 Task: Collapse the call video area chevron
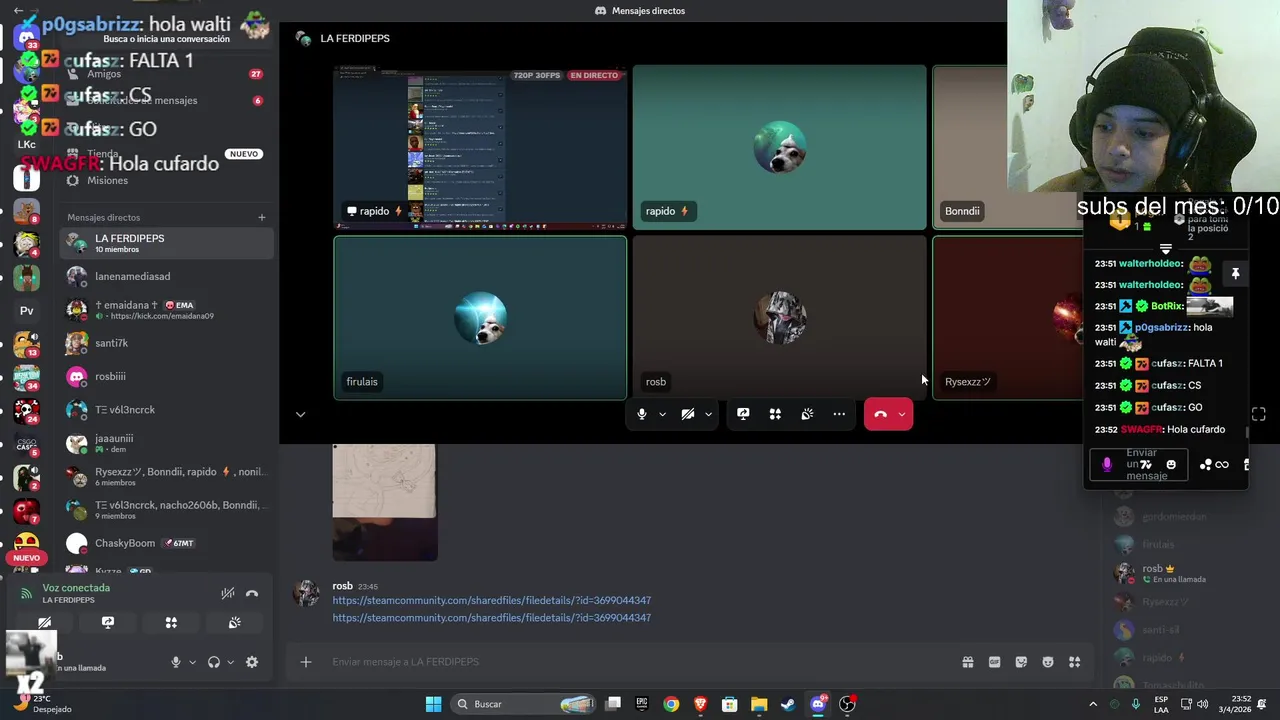(300, 414)
